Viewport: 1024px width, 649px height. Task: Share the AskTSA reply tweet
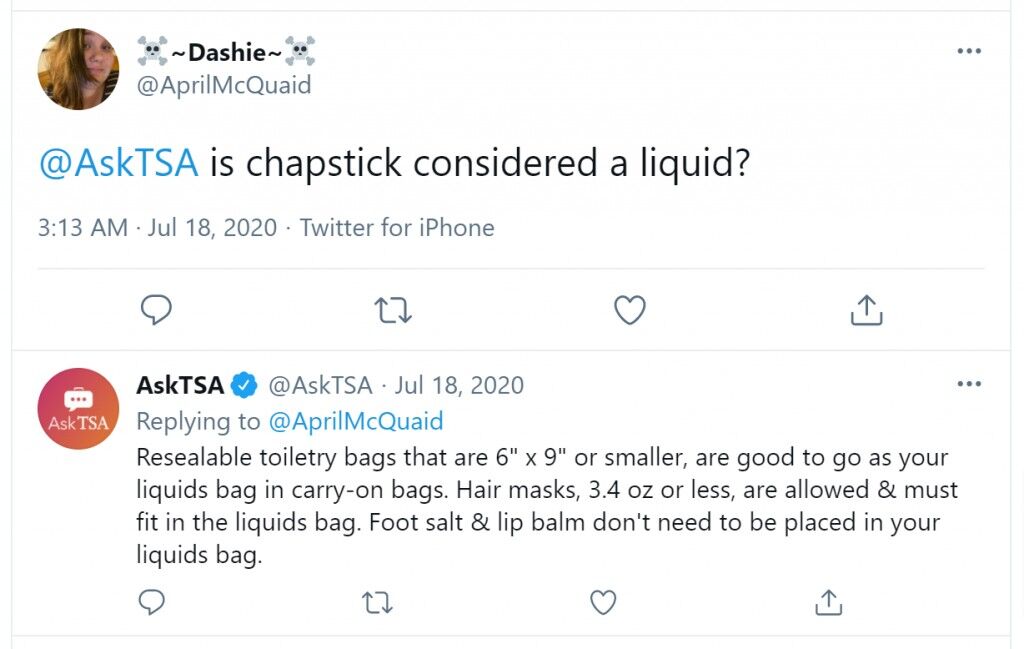[x=829, y=602]
